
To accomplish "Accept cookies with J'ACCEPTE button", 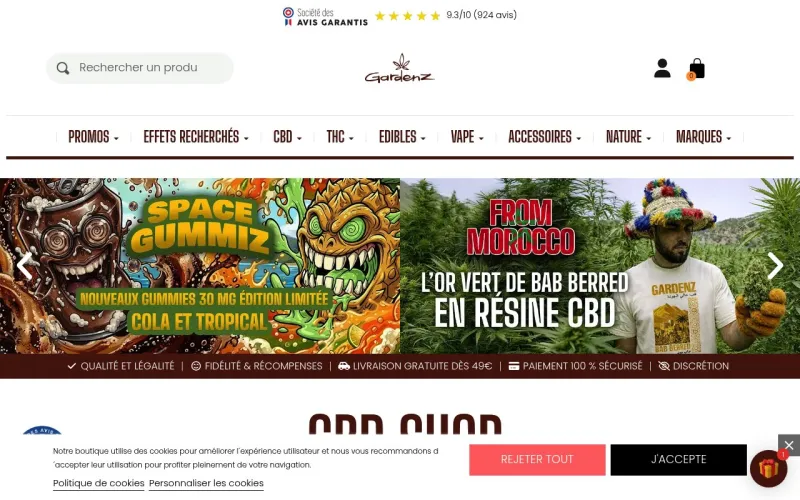I will click(679, 460).
